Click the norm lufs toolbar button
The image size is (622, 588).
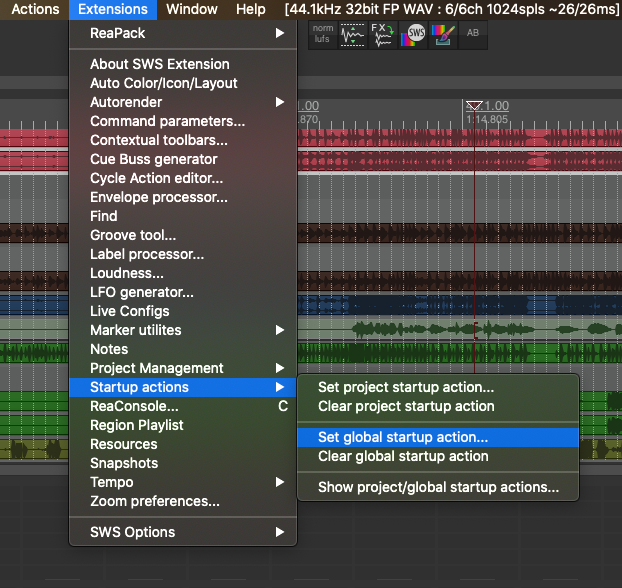(x=323, y=35)
